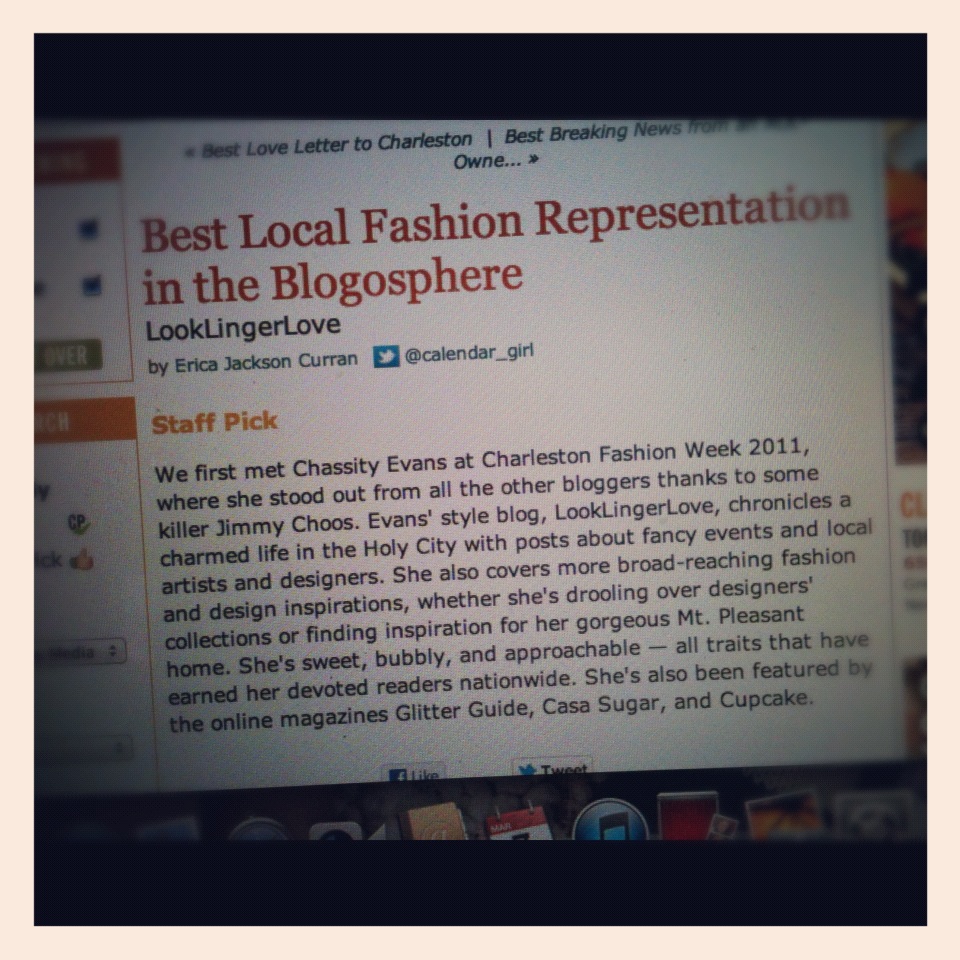Click the Photo Booth icon in the dock
This screenshot has height=960, width=960.
687,816
